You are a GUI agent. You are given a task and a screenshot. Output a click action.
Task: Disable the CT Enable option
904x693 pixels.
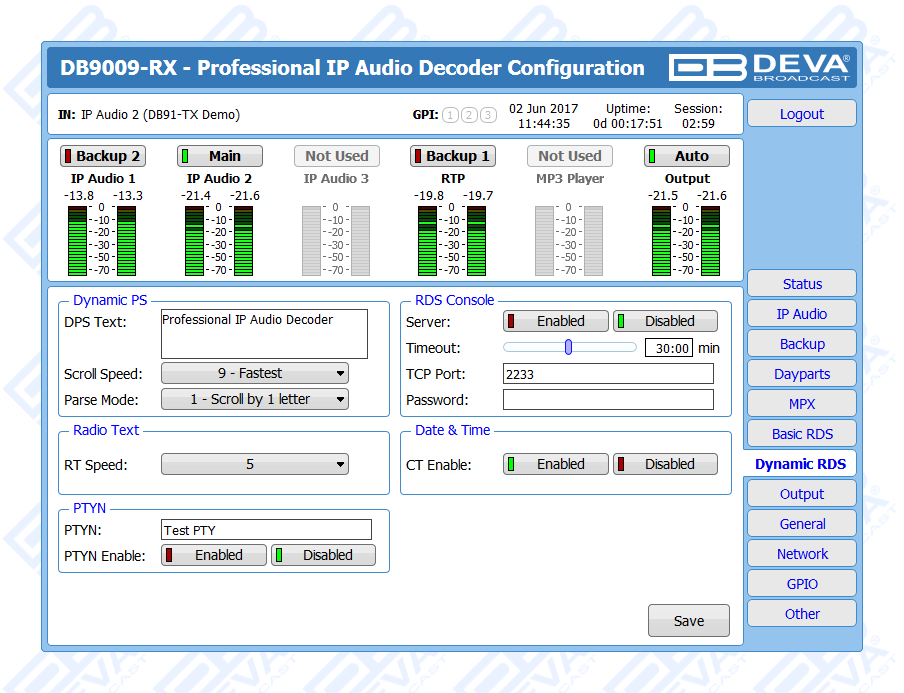tap(665, 464)
